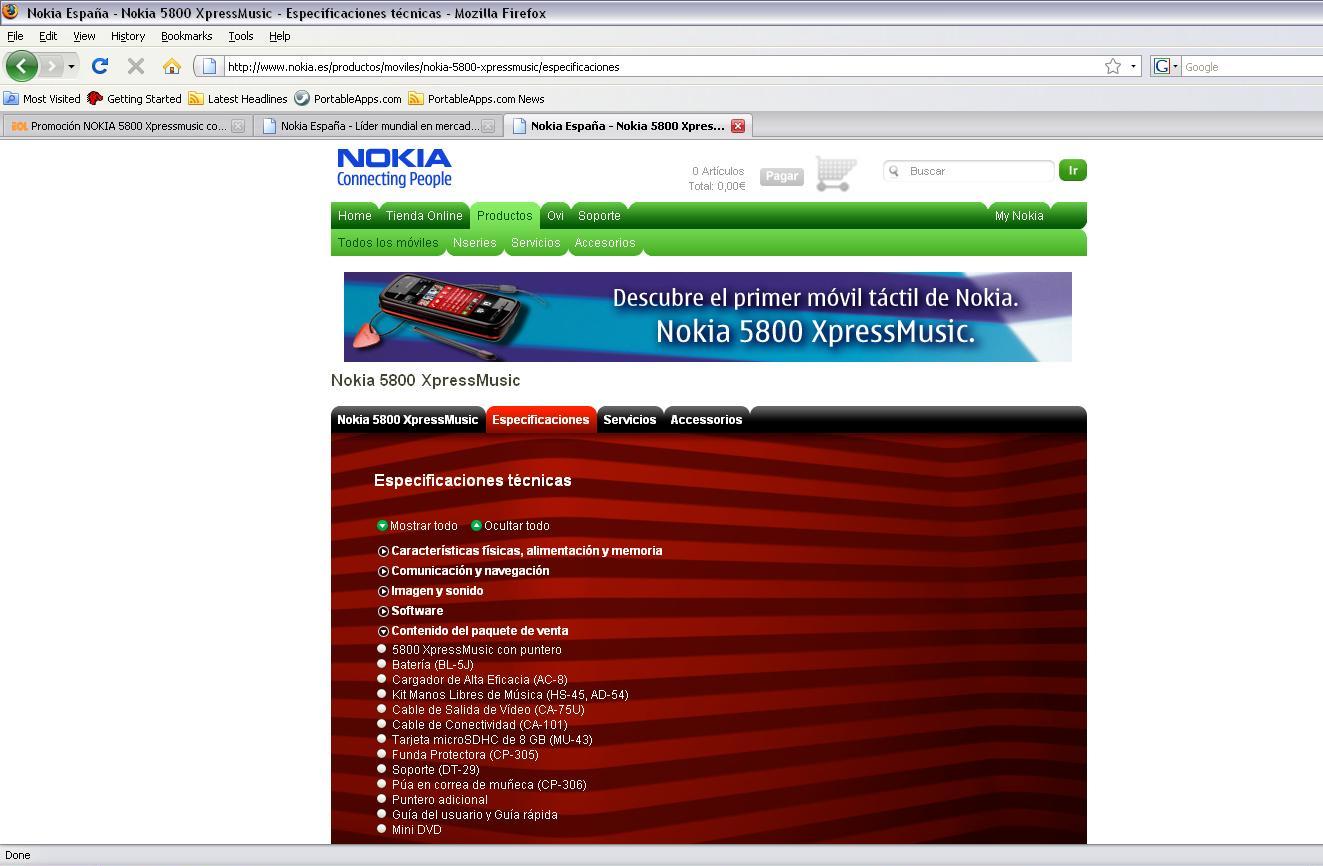Click in the Google search box
The image size is (1323, 866).
1253,67
